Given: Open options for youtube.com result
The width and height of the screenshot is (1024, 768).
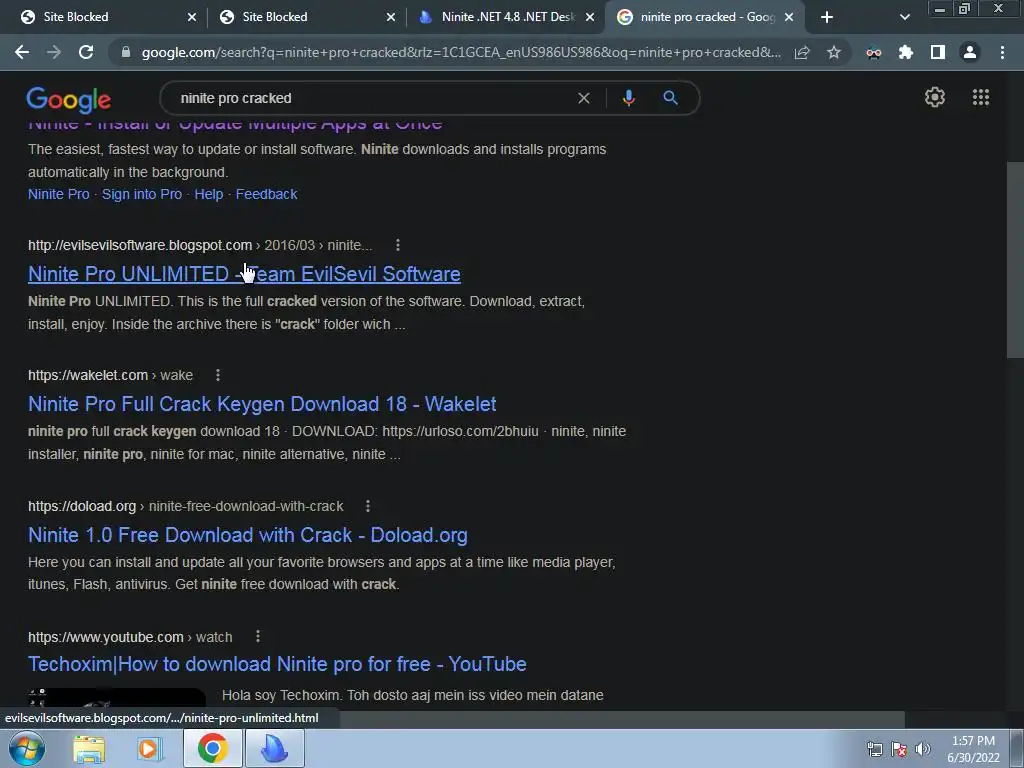Looking at the screenshot, I should (x=258, y=636).
